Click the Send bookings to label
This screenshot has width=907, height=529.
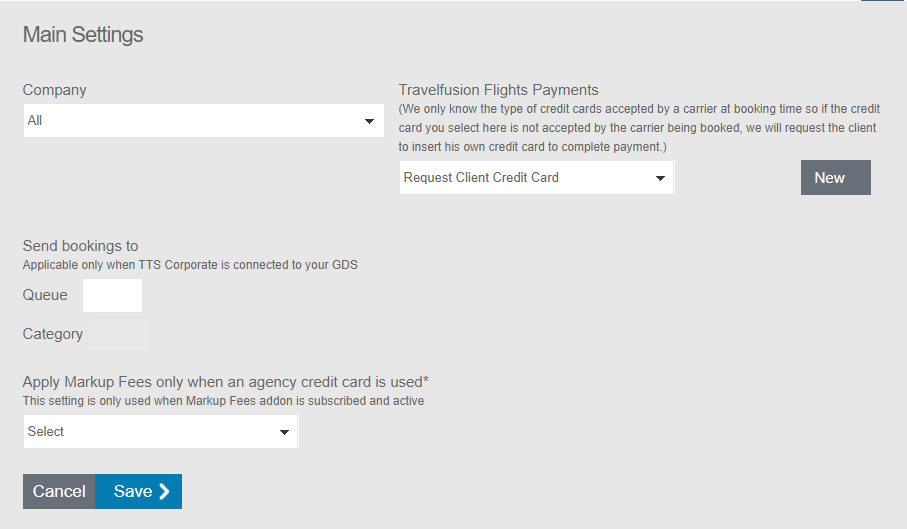pyautogui.click(x=81, y=246)
